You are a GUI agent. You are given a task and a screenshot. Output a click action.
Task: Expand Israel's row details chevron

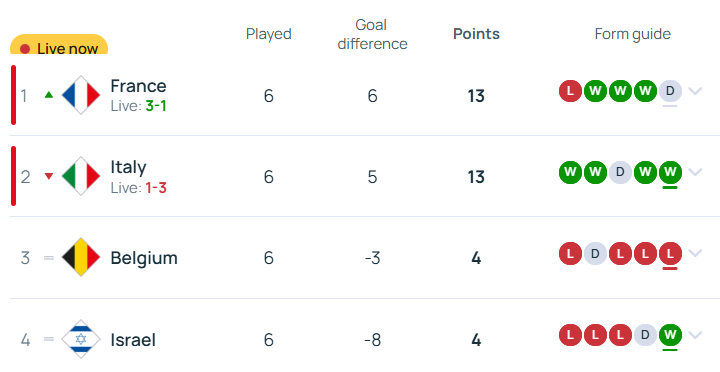(x=695, y=335)
